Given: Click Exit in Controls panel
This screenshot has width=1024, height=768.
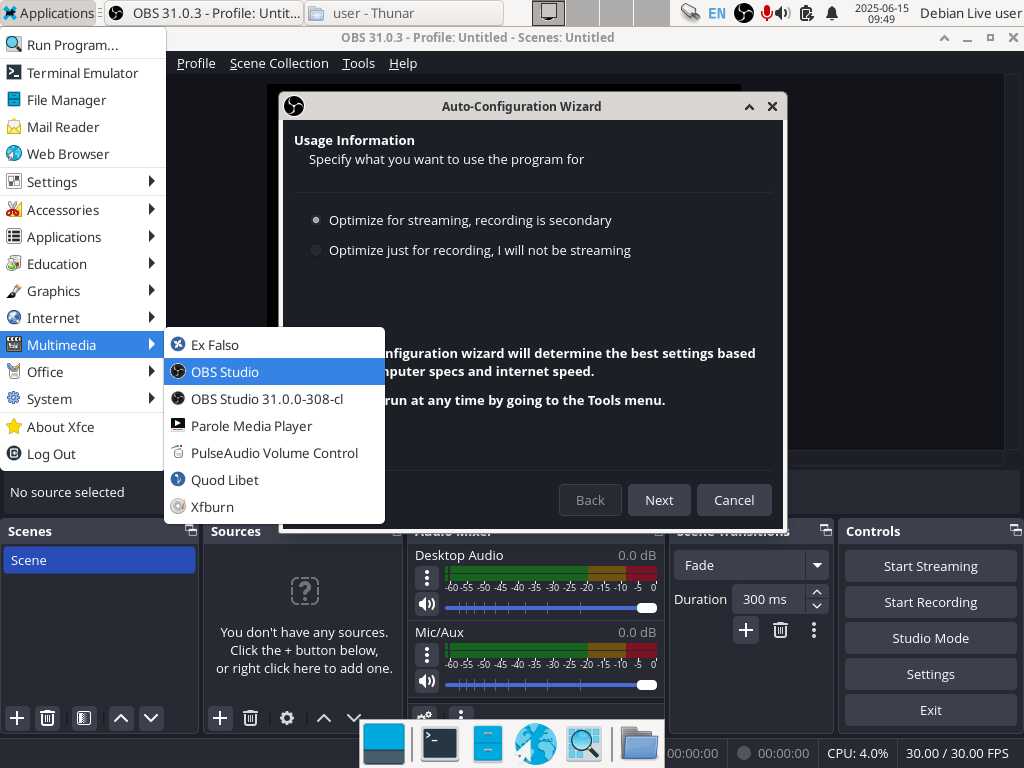Looking at the screenshot, I should tap(931, 711).
